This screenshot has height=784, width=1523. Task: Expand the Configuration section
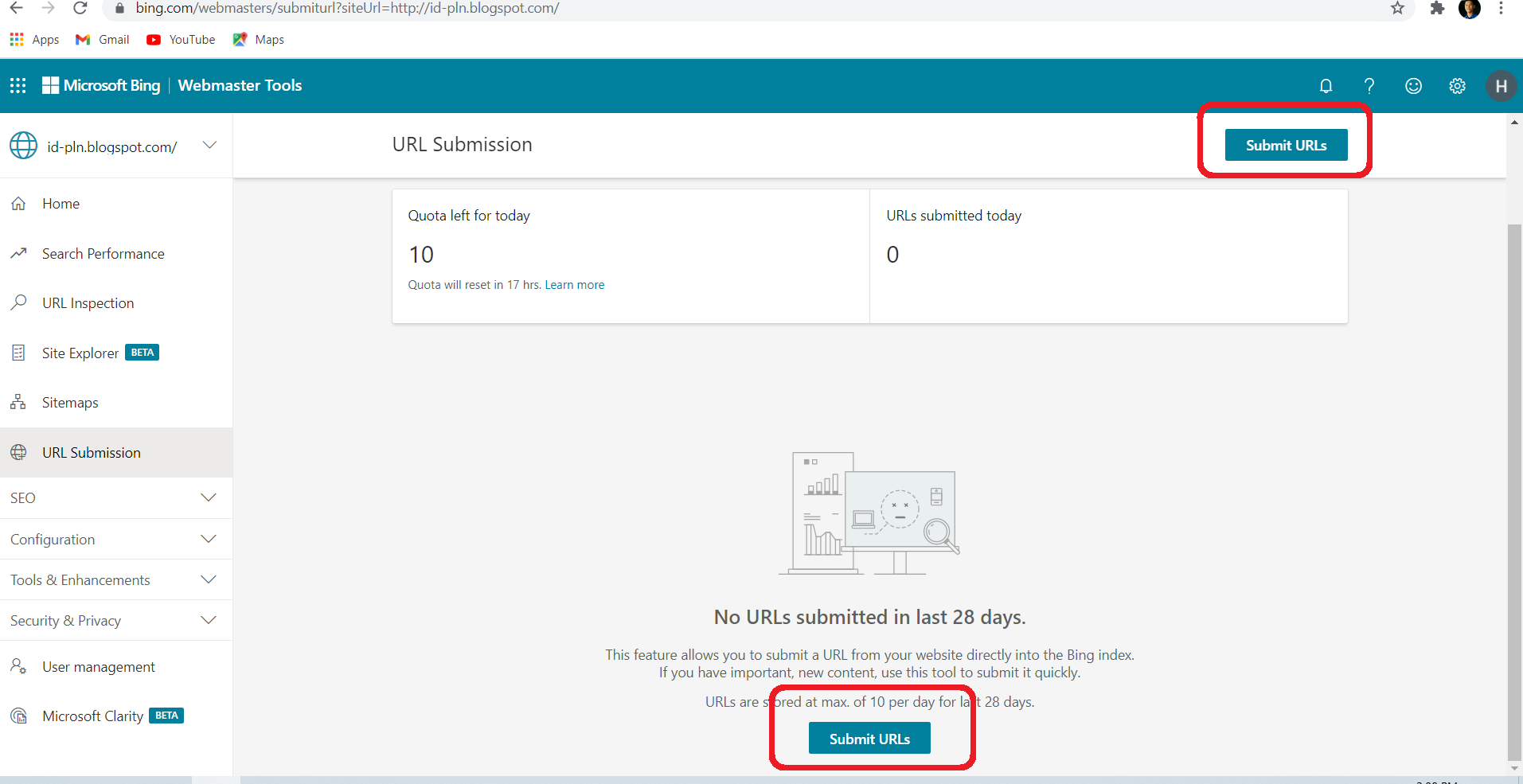[x=116, y=539]
